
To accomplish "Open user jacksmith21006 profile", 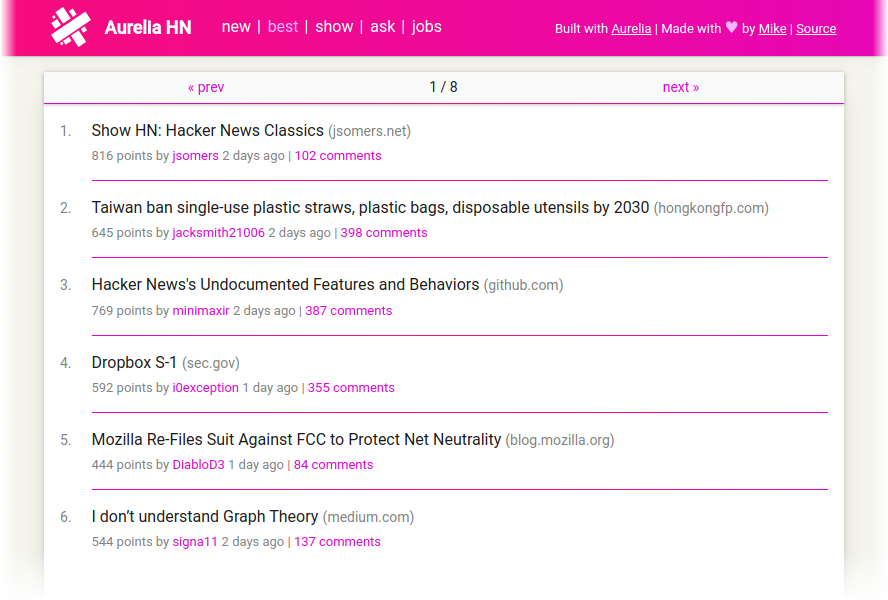I will 219,233.
